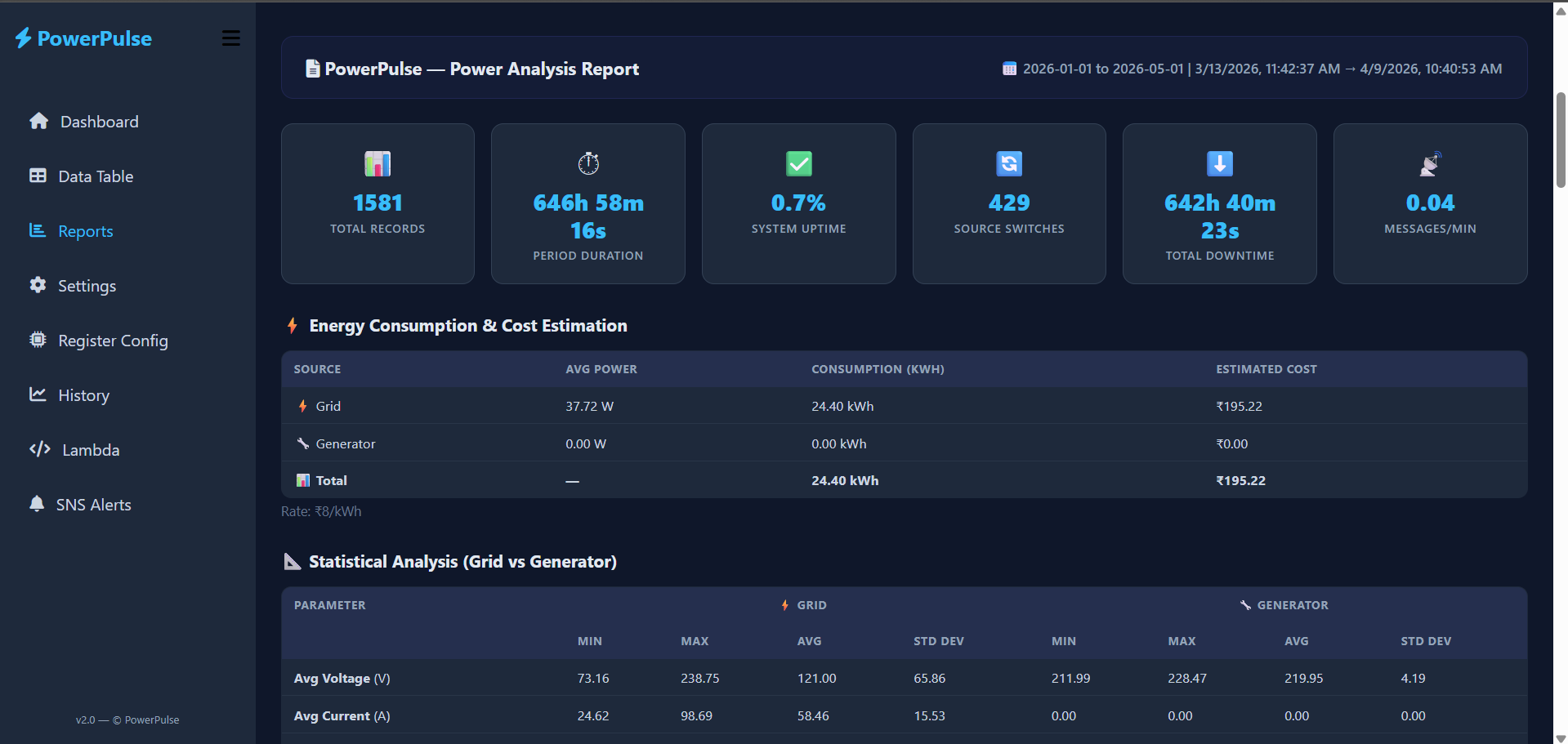Click the Grid consumption 24.40 kWh cell

842,406
